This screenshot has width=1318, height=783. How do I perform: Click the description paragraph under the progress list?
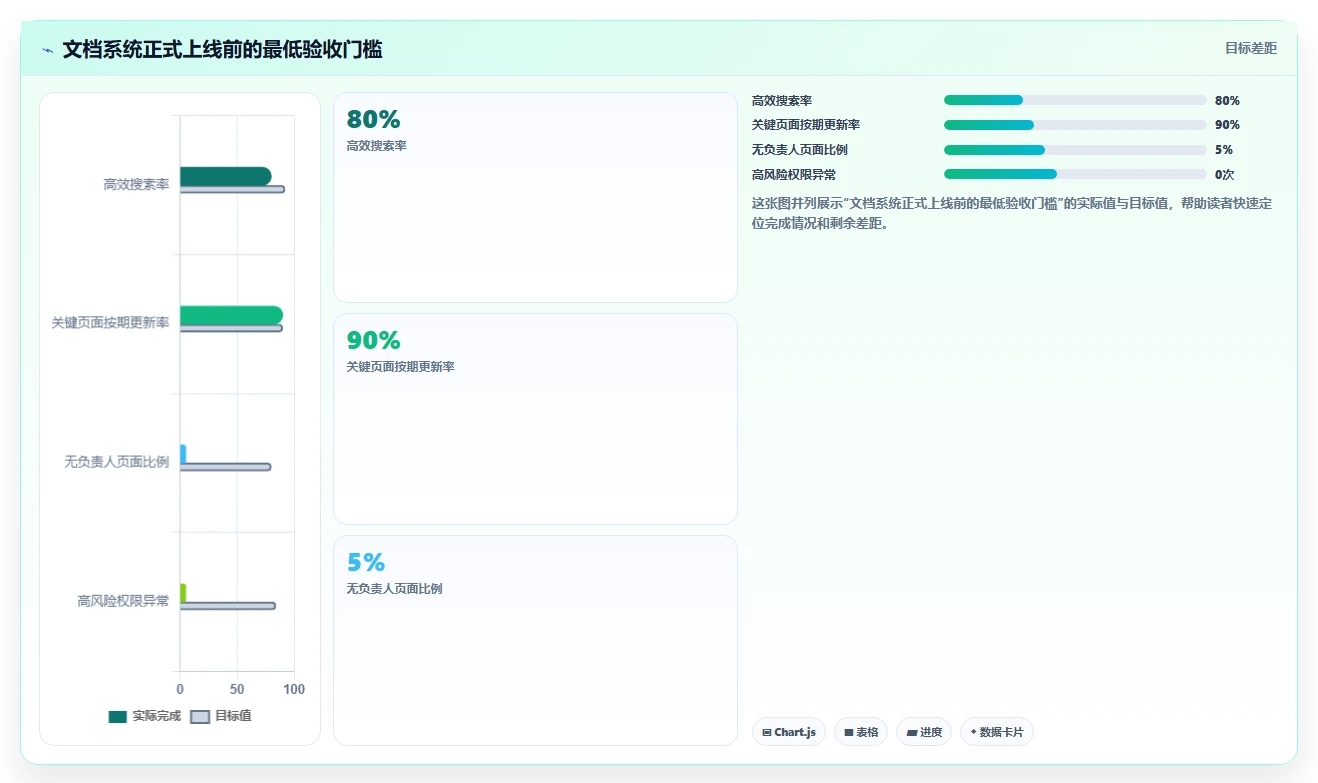coord(1012,213)
